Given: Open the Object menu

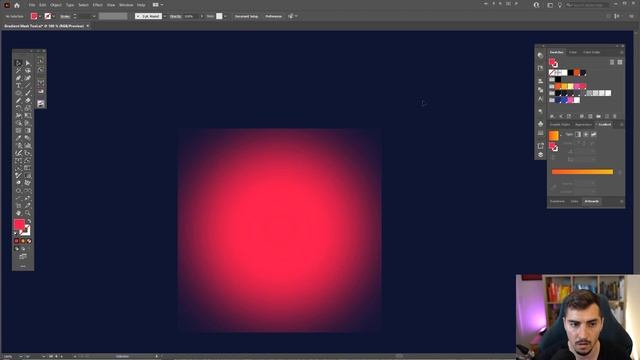Looking at the screenshot, I should click(56, 5).
